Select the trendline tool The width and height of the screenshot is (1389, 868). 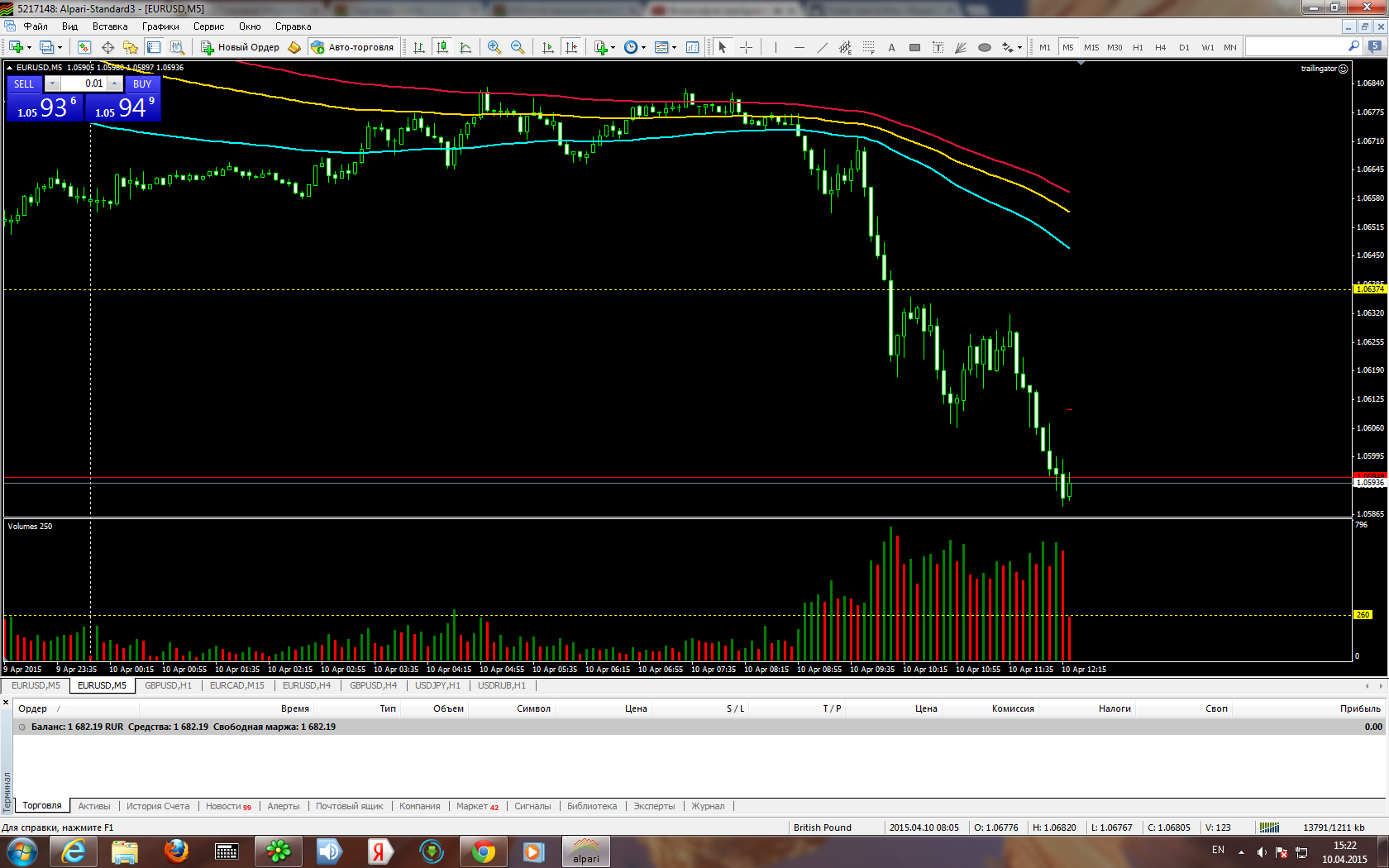[822, 47]
